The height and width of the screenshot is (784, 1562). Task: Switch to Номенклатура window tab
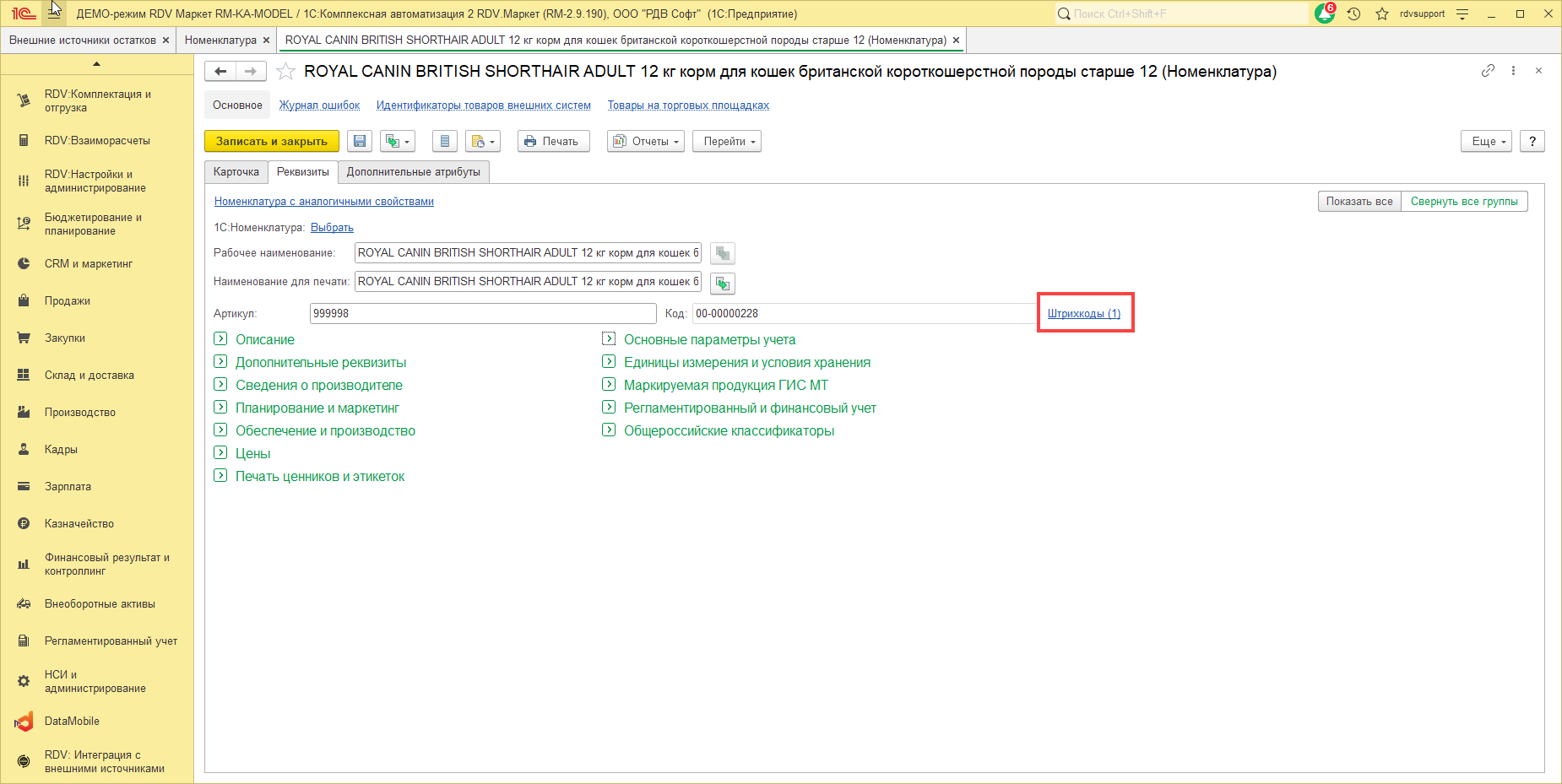220,41
